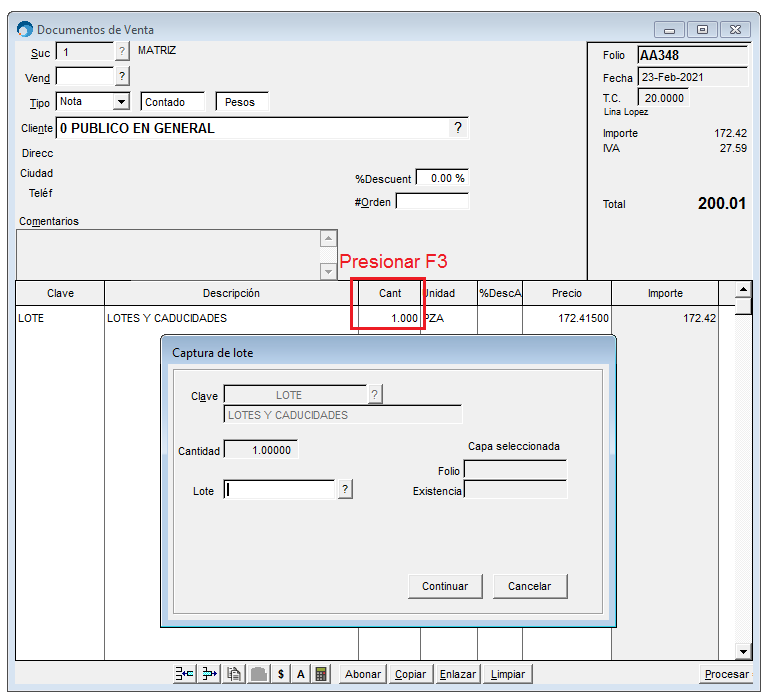Click the Fecha field 23-Feb-2021
This screenshot has height=697, width=765.
click(x=693, y=77)
